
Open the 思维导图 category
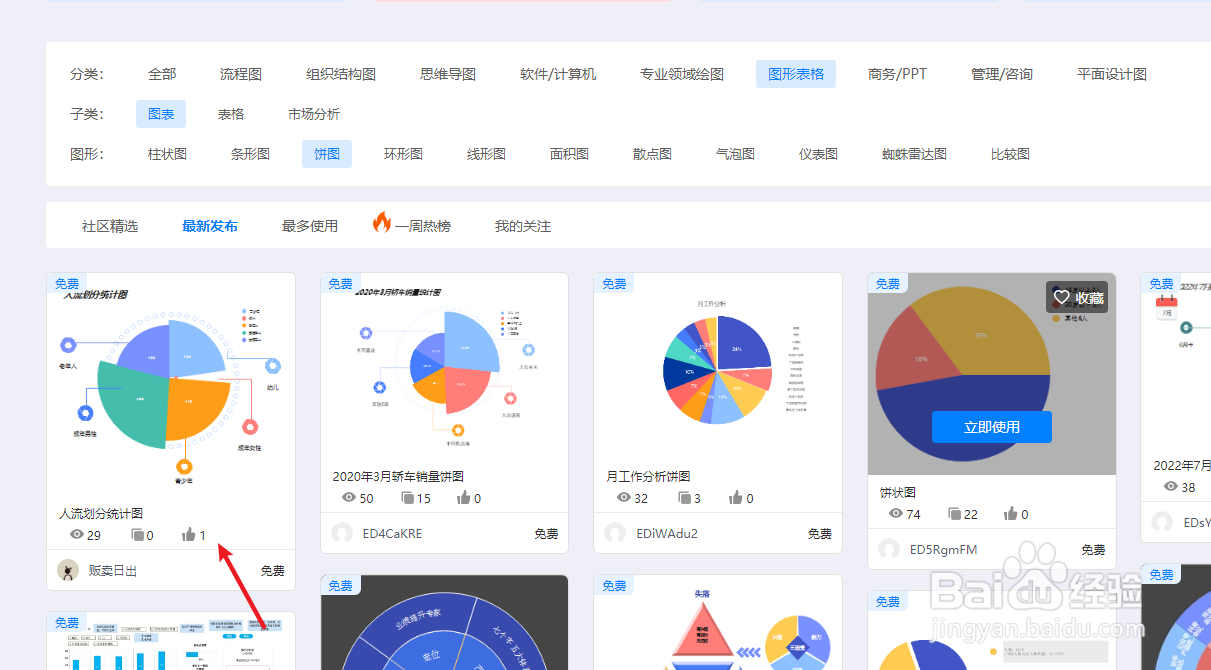[x=447, y=73]
